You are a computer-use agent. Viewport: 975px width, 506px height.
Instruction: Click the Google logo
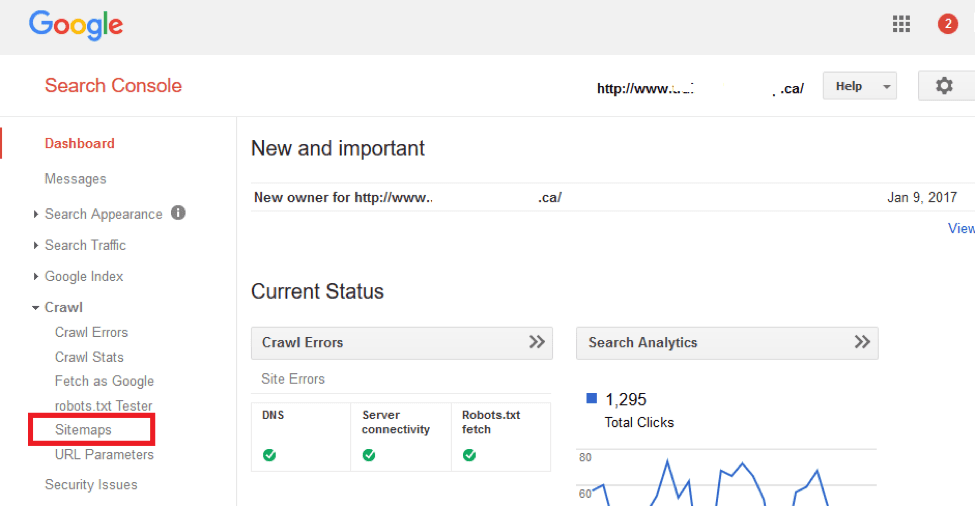click(76, 25)
